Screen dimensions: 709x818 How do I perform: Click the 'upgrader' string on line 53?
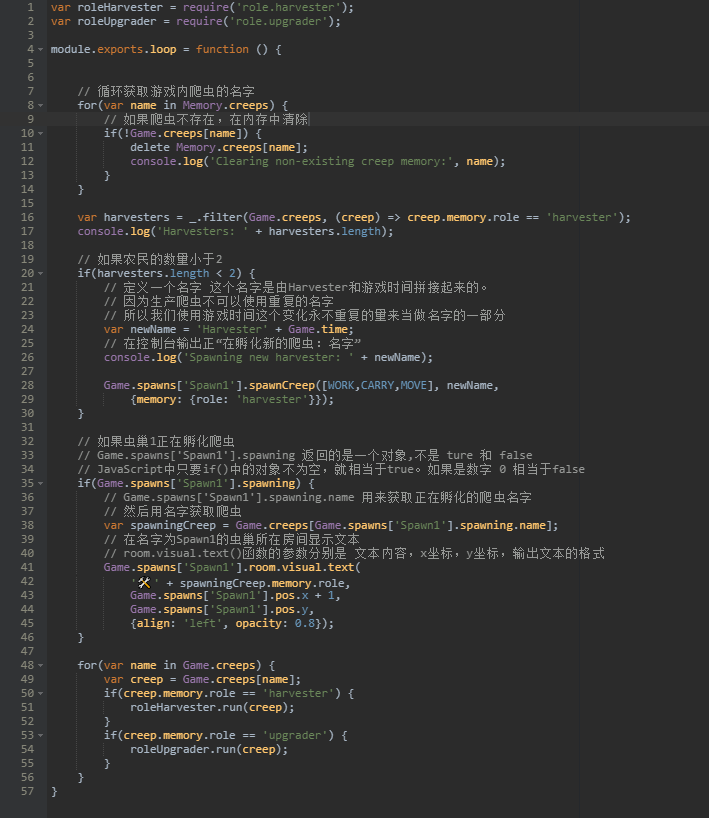pyautogui.click(x=298, y=736)
